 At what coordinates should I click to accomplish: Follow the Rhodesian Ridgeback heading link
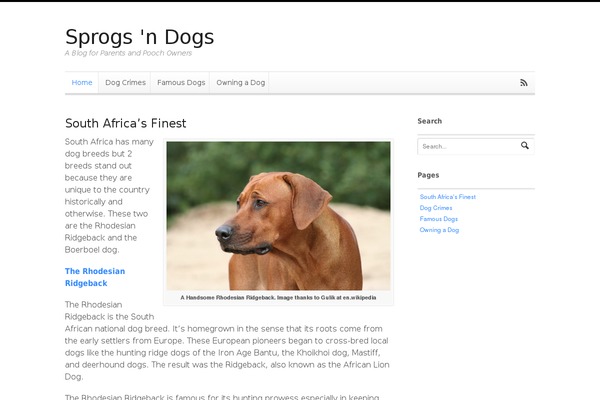tap(95, 277)
